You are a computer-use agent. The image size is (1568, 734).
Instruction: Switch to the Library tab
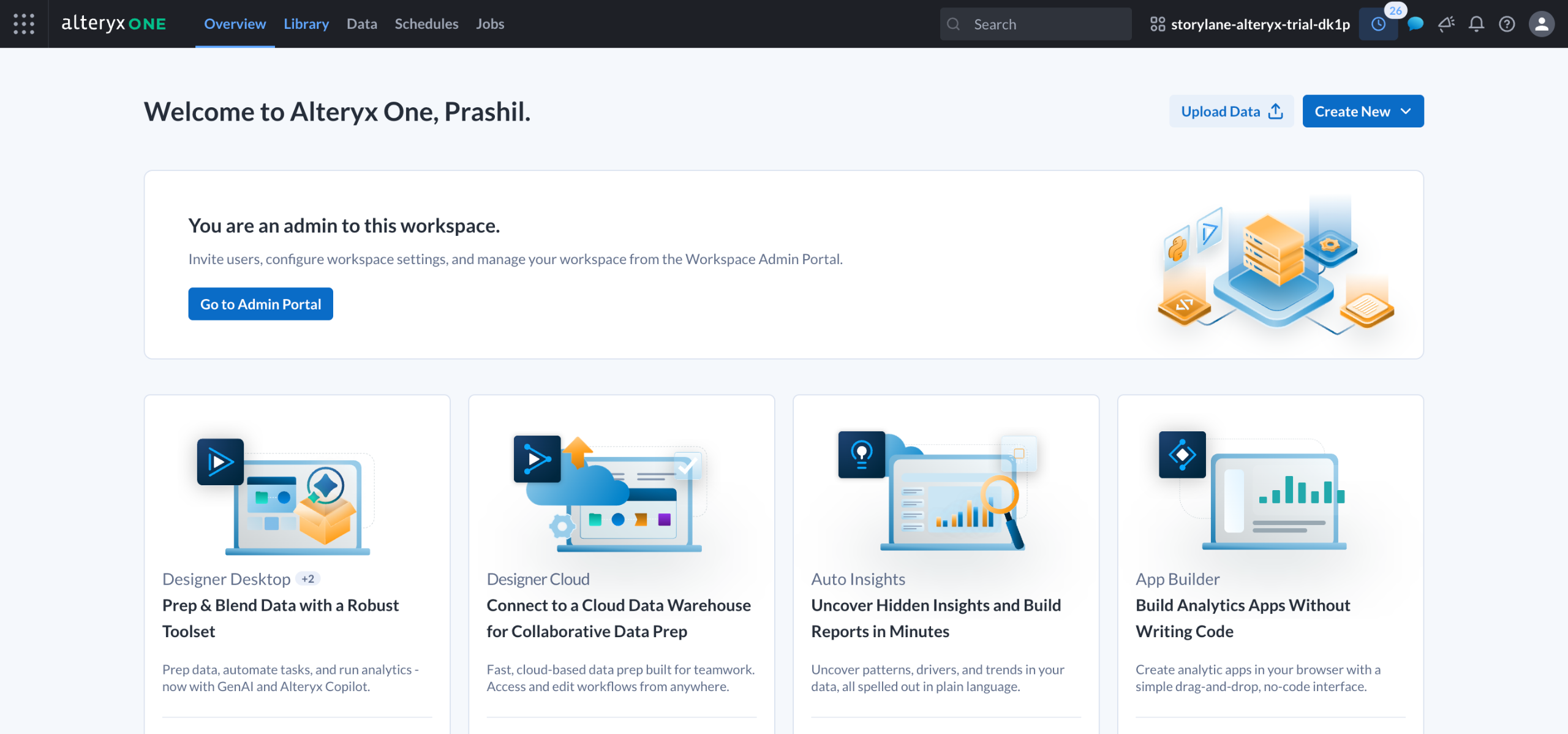[306, 24]
